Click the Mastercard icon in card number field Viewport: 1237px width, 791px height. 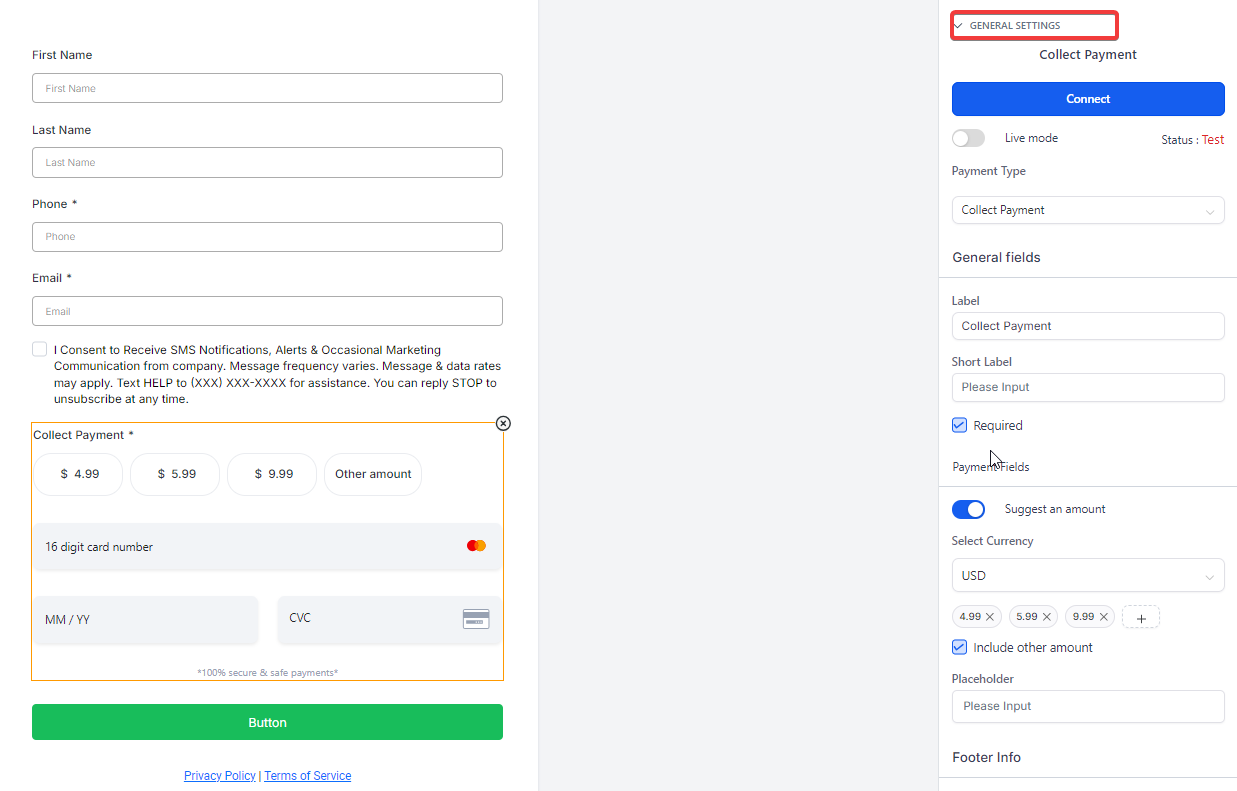click(x=476, y=546)
